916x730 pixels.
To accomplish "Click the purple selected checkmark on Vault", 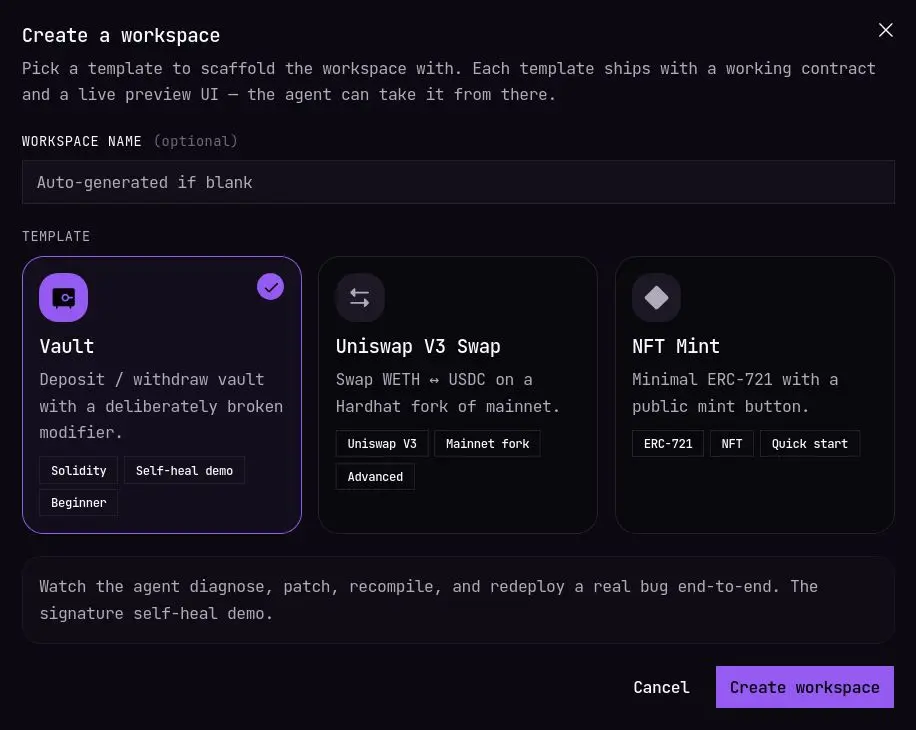I will (270, 287).
